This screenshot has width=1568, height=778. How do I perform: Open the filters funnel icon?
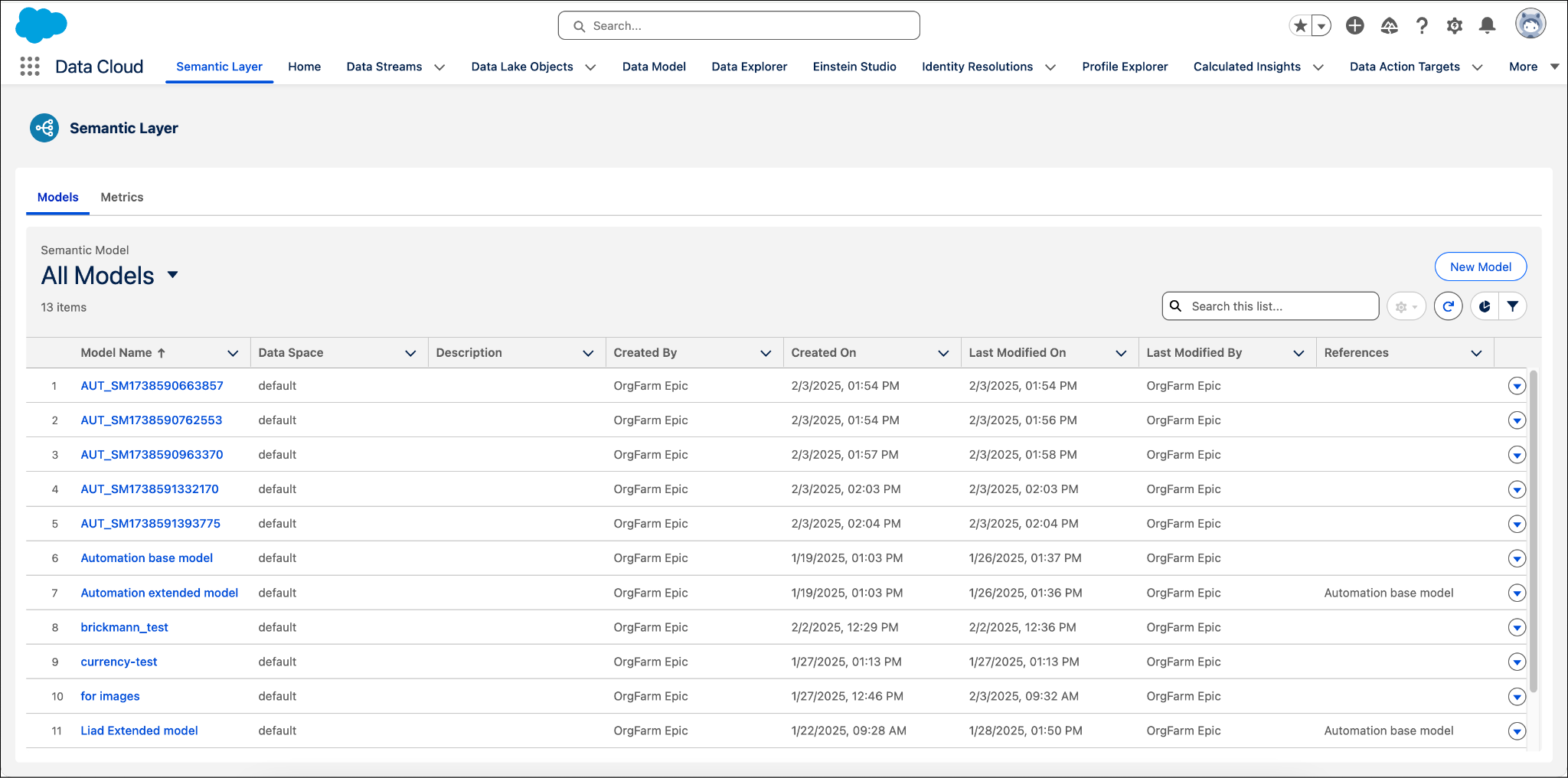[x=1513, y=306]
